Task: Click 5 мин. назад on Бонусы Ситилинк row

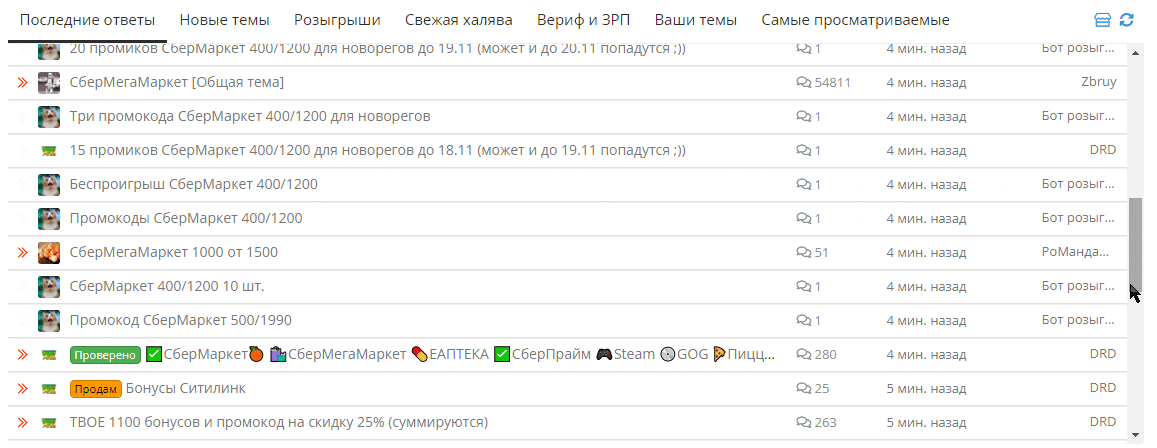Action: pyautogui.click(x=926, y=388)
